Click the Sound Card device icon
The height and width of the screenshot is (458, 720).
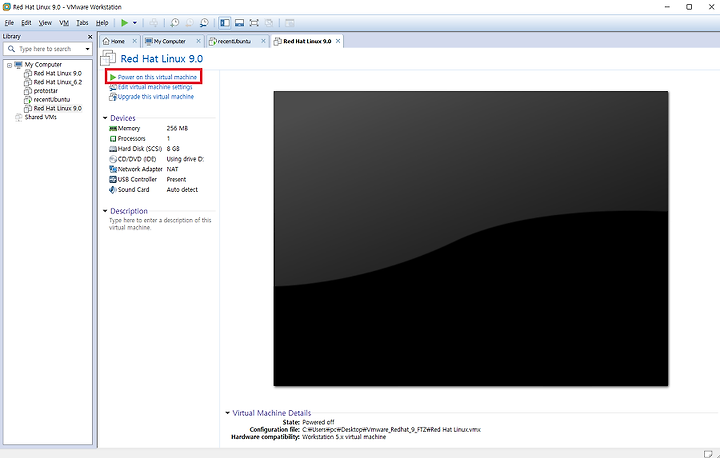coord(113,189)
